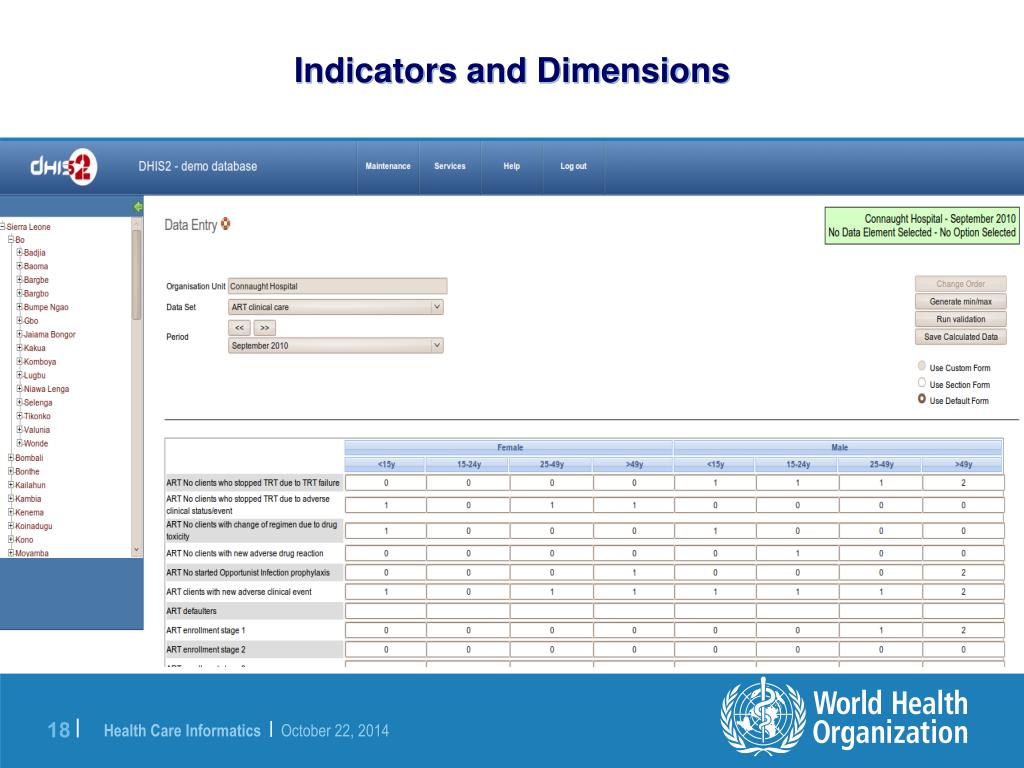Click Female 25-49y cell for TRT failure row
1024x768 pixels.
[x=552, y=483]
